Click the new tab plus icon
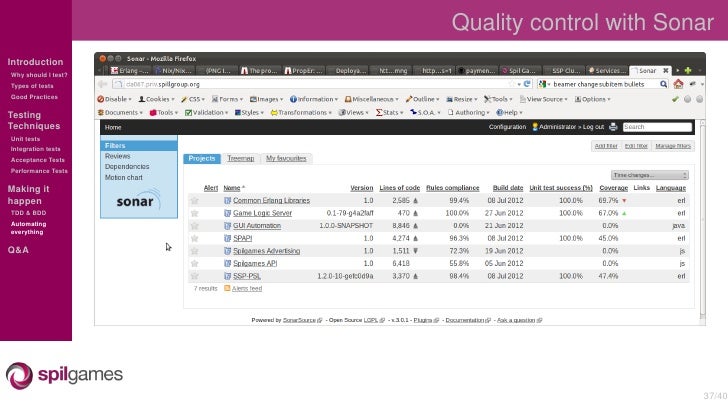This screenshot has width=728, height=410. 688,71
